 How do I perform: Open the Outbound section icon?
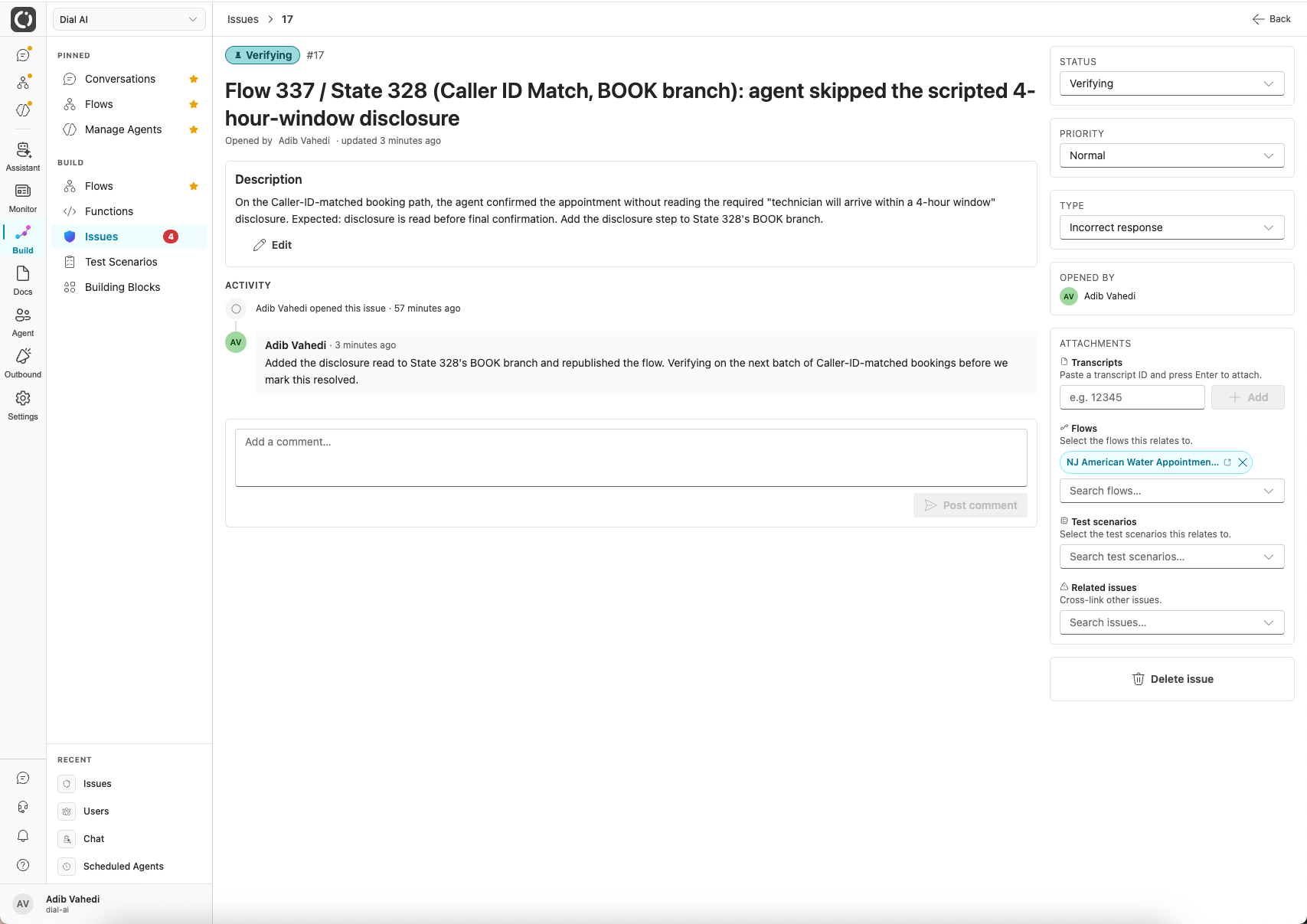pos(23,363)
